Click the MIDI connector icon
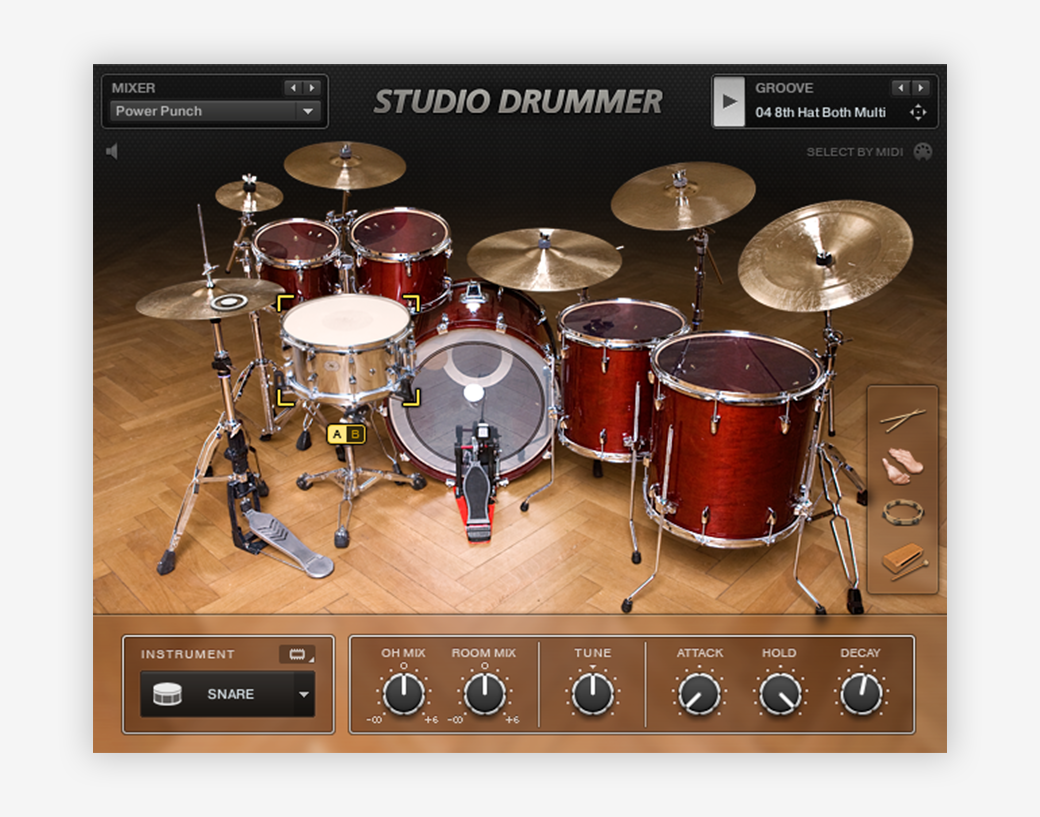Screen dimensions: 1040x817 click(923, 152)
